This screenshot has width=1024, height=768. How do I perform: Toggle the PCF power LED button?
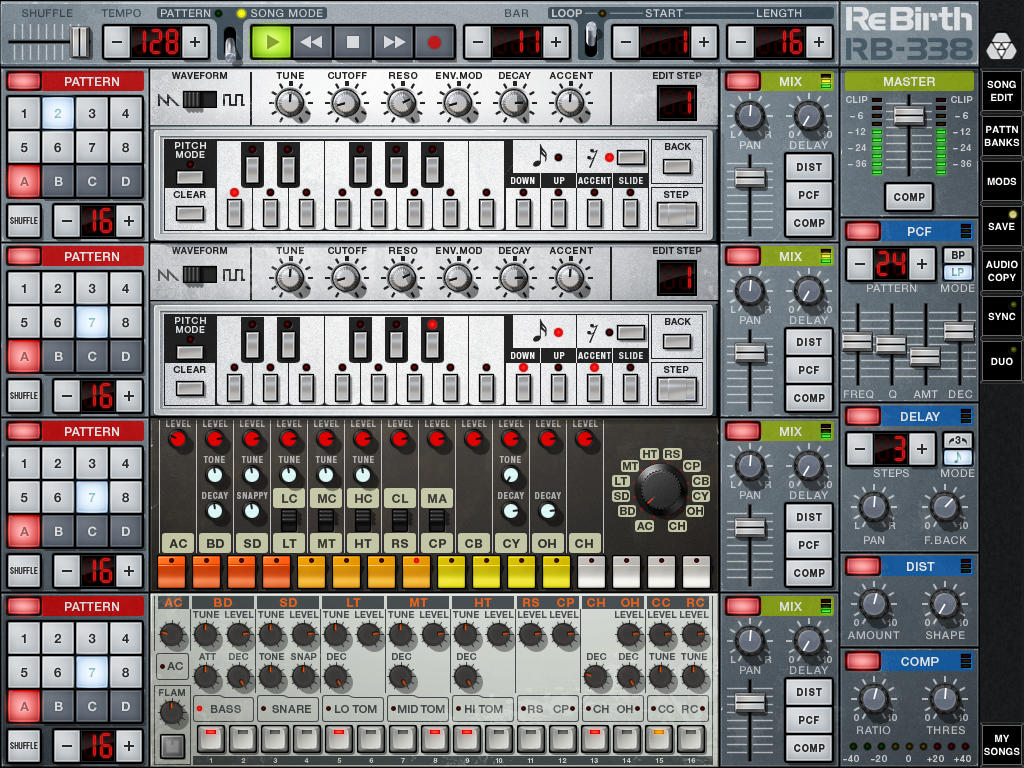click(862, 231)
